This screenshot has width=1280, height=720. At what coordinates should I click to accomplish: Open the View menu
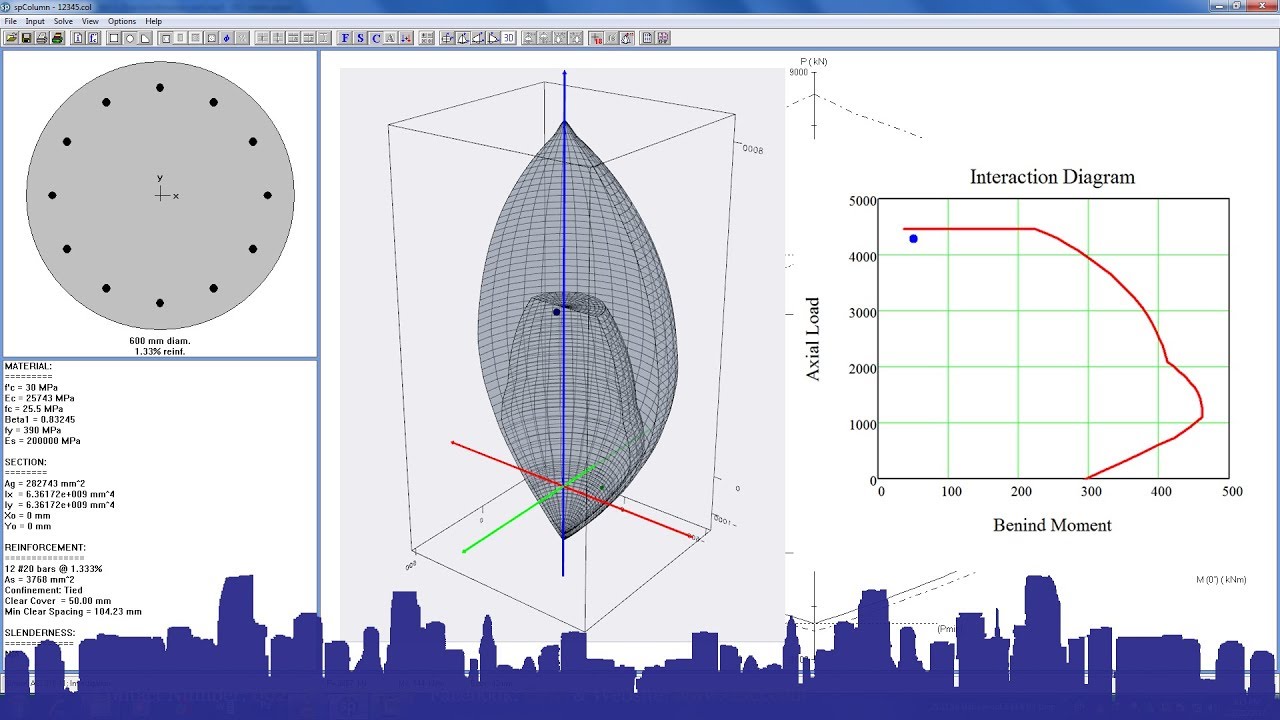coord(90,20)
